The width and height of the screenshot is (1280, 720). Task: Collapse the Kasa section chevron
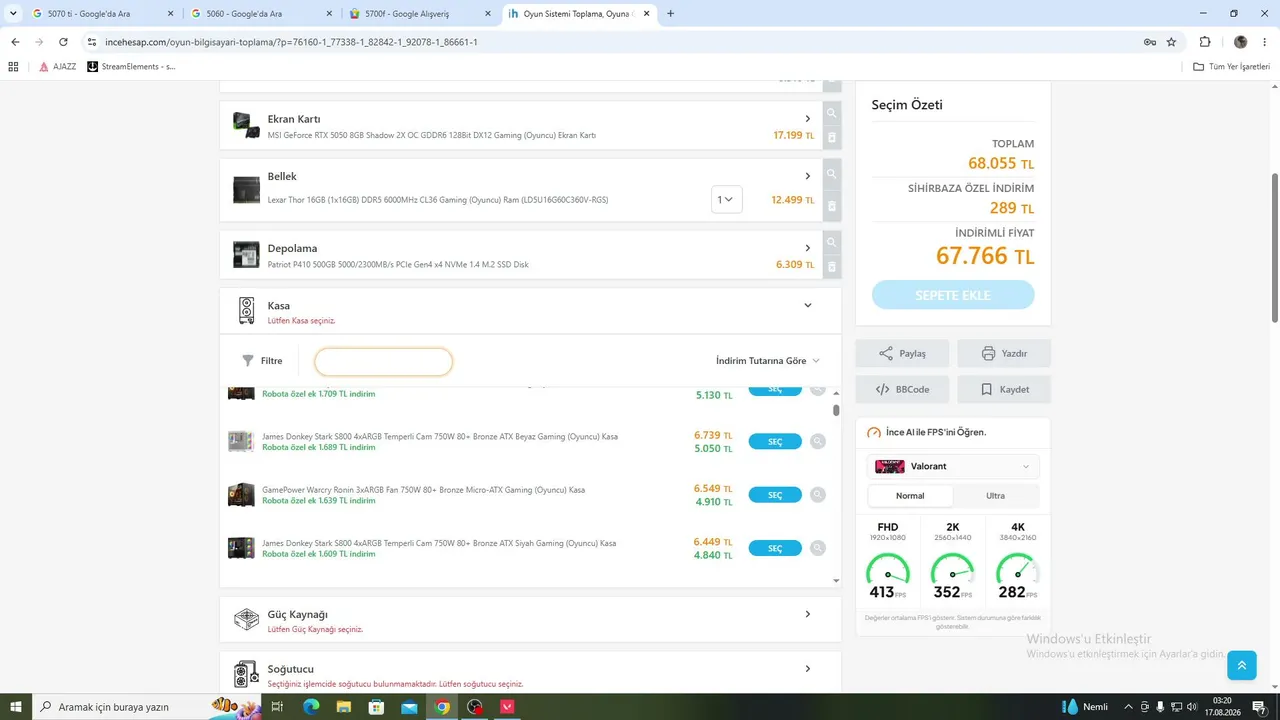[x=808, y=306]
